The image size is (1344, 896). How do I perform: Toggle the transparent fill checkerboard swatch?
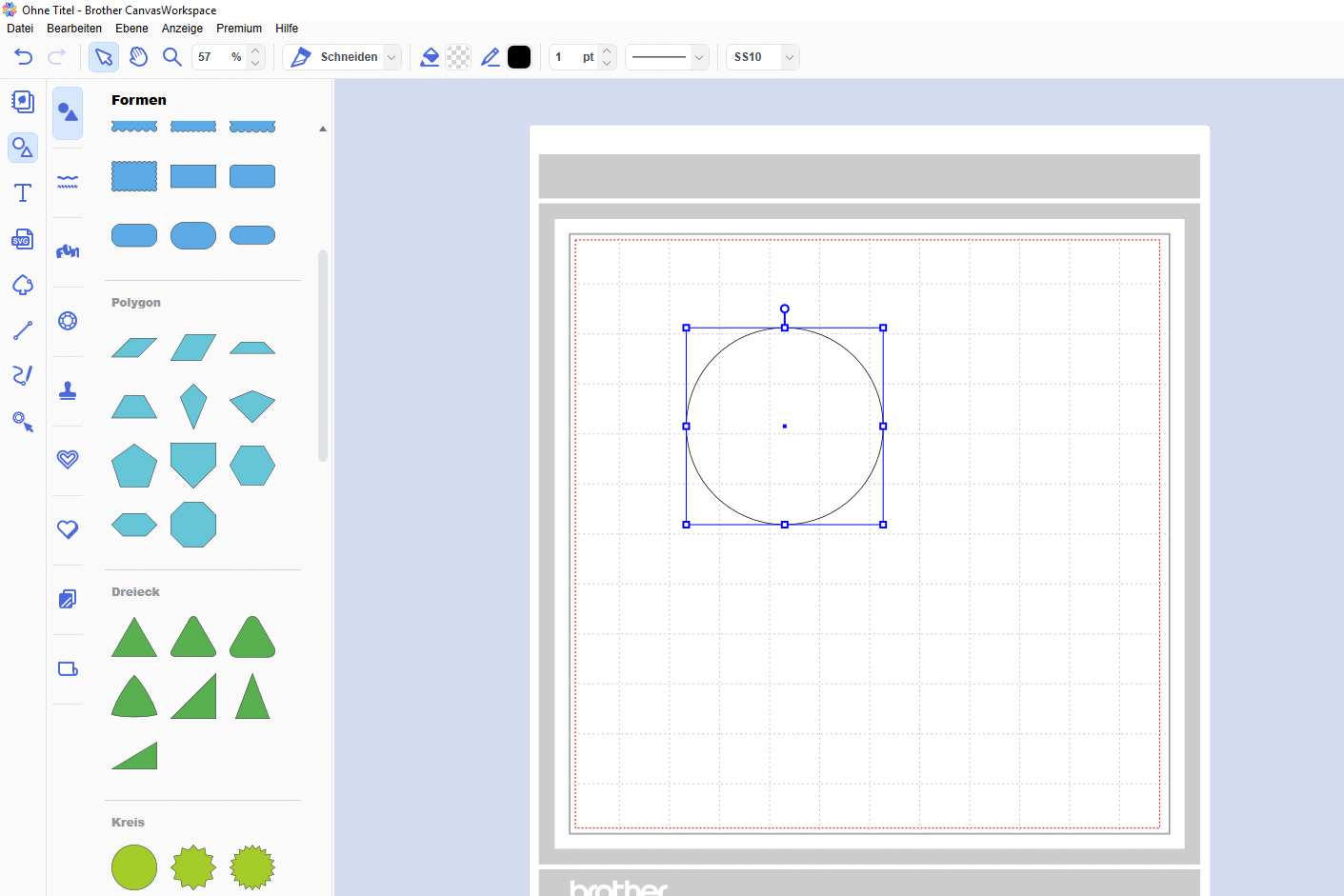(458, 57)
